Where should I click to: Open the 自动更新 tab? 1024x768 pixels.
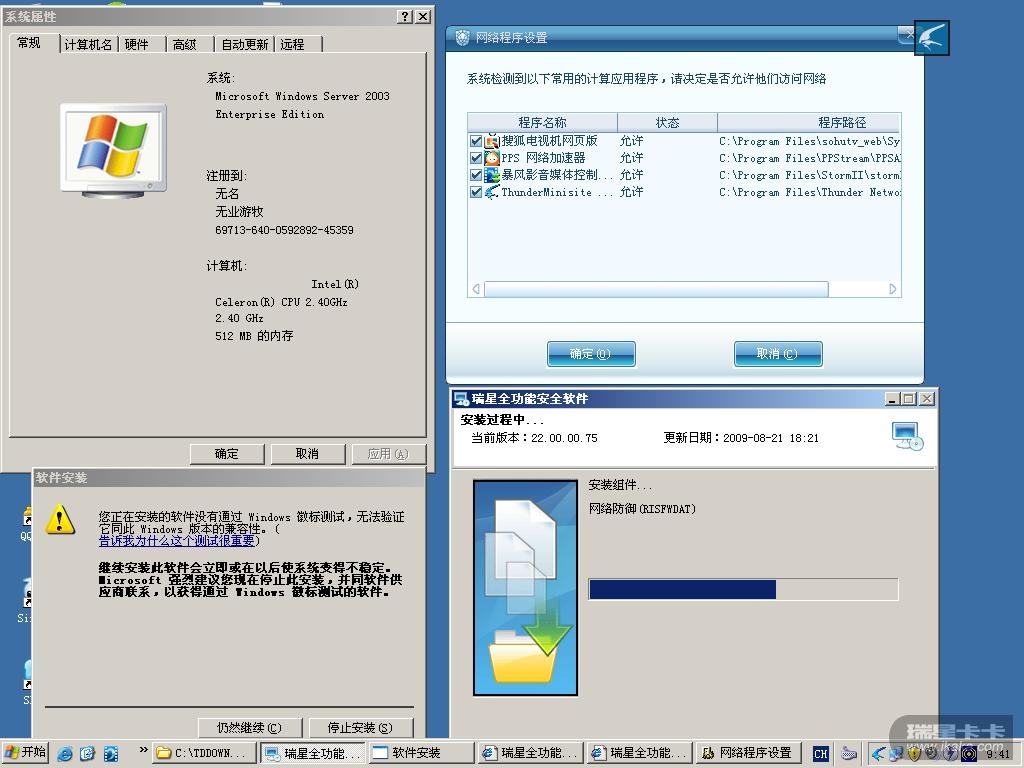tap(245, 44)
